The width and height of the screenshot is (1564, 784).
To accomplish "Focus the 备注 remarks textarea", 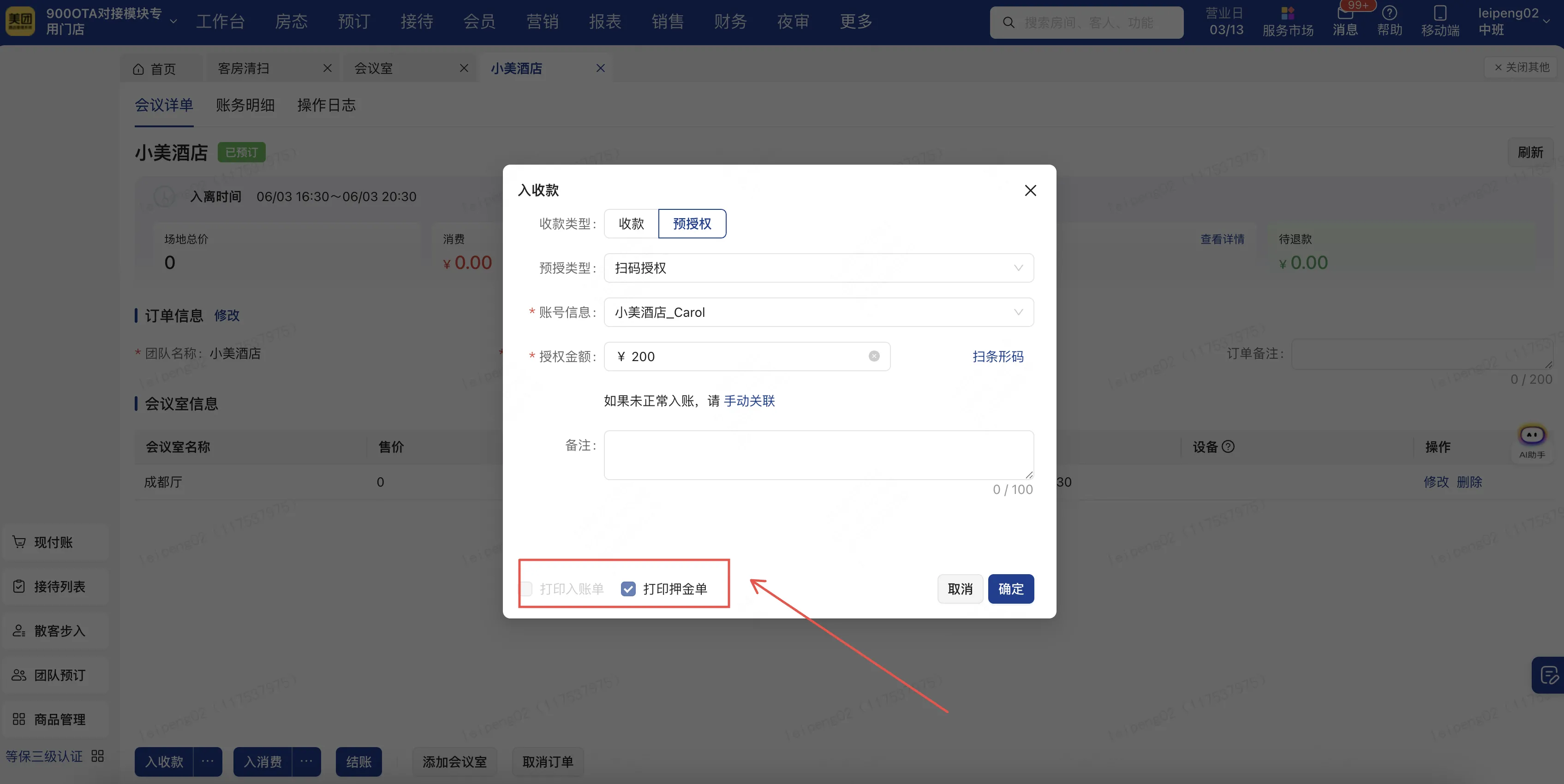I will [x=818, y=455].
